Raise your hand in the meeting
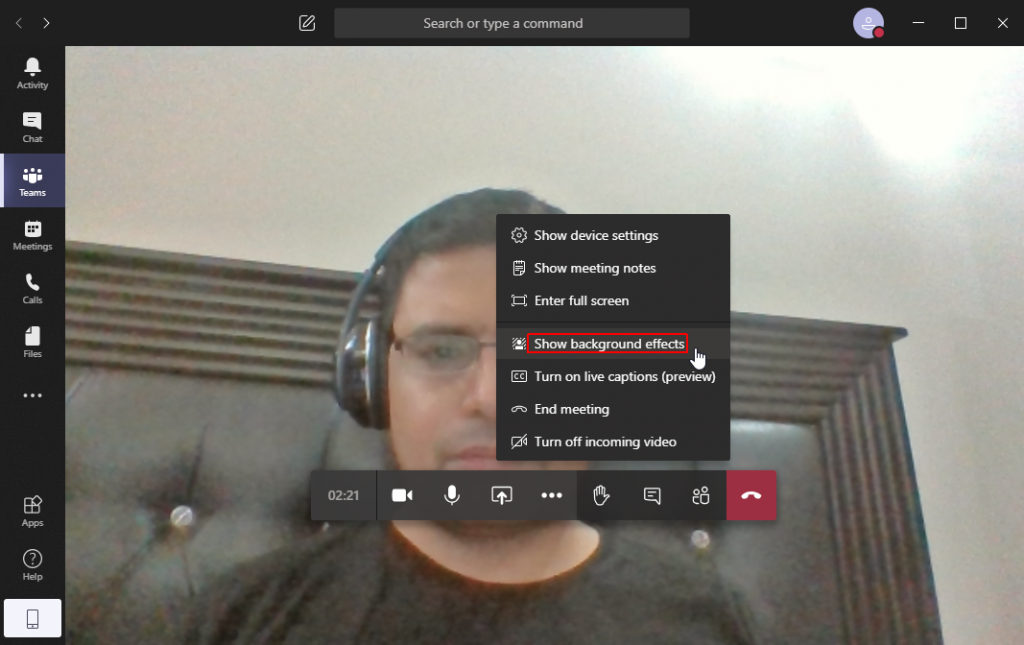Image resolution: width=1024 pixels, height=645 pixels. click(x=601, y=495)
